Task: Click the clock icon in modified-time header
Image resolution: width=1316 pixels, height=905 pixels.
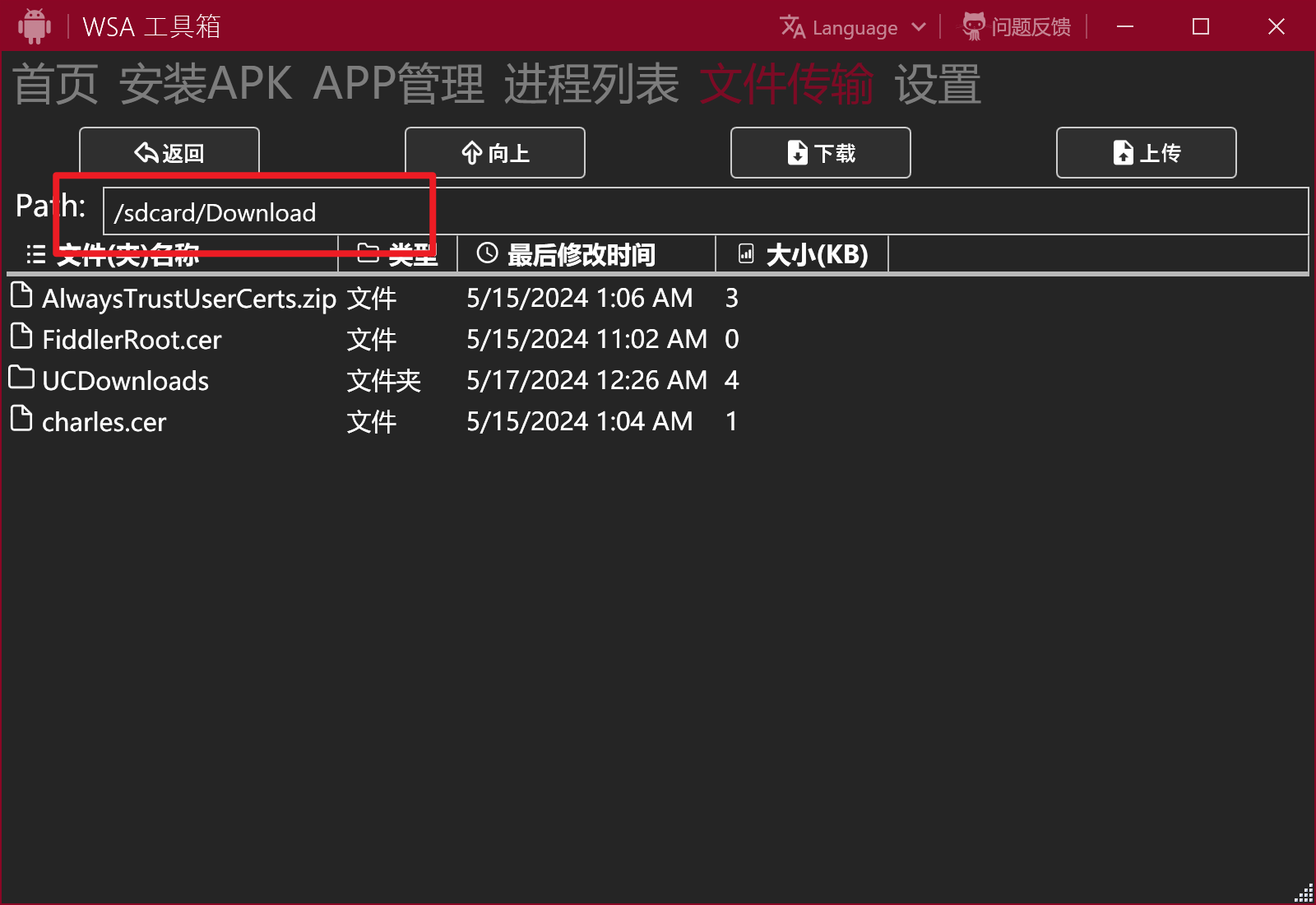Action: click(x=488, y=253)
